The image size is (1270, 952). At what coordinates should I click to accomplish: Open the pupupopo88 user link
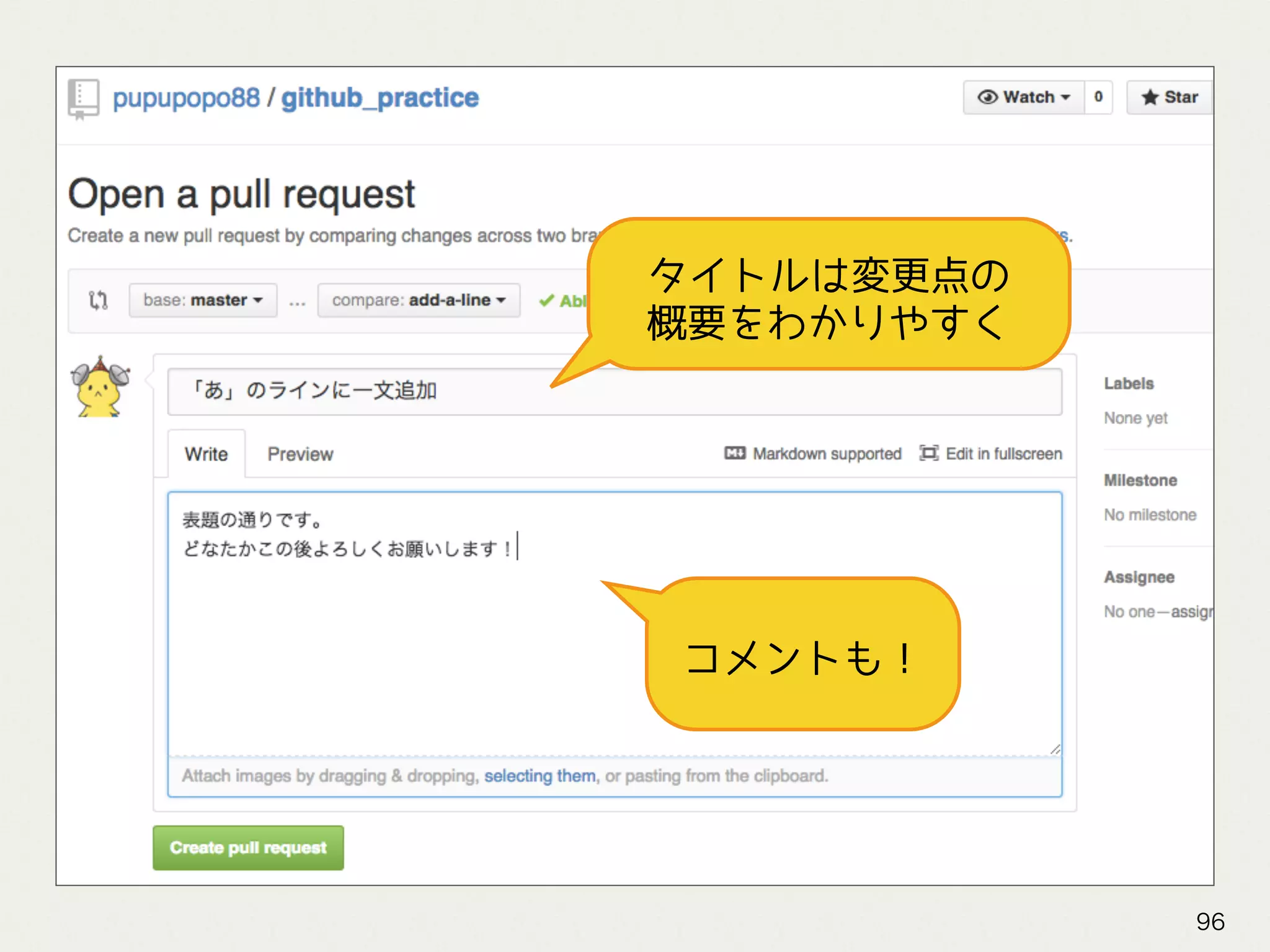186,98
